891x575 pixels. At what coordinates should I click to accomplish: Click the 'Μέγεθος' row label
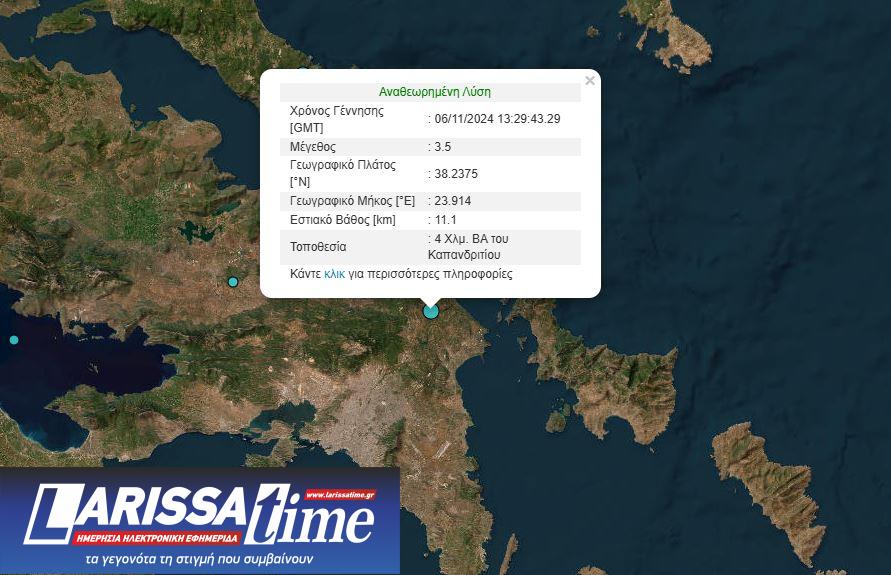[x=313, y=147]
